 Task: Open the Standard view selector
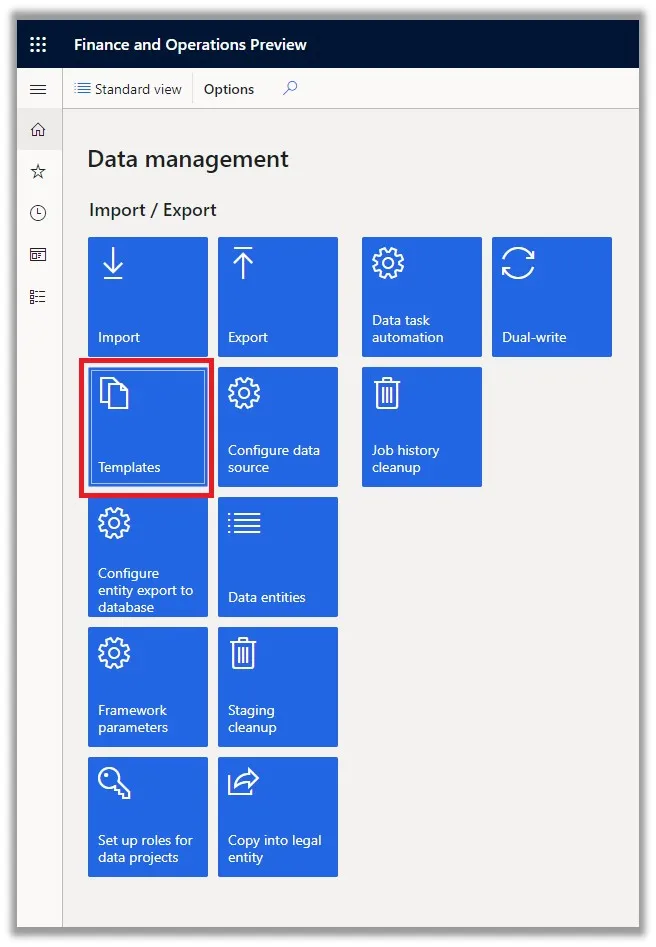click(127, 89)
